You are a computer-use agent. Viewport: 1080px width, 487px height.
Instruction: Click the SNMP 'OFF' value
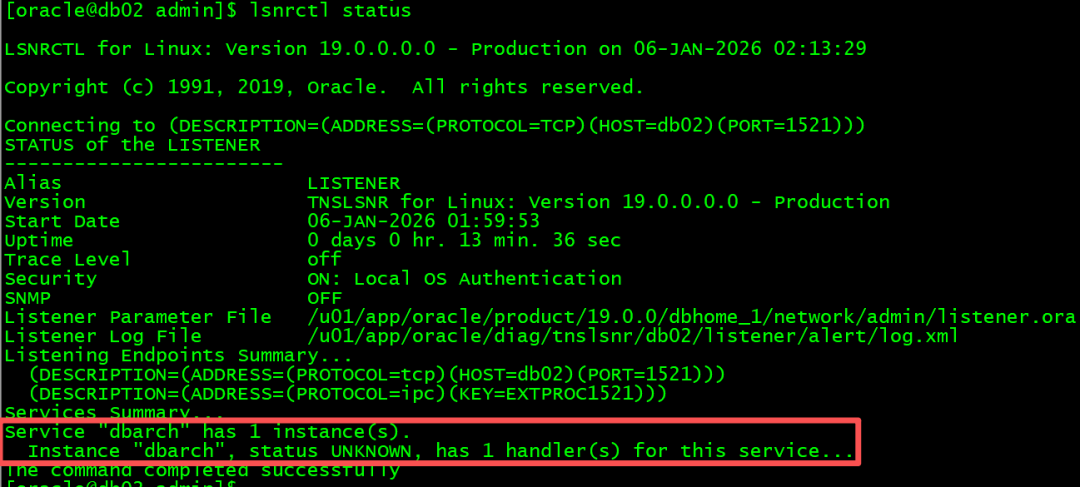324,298
